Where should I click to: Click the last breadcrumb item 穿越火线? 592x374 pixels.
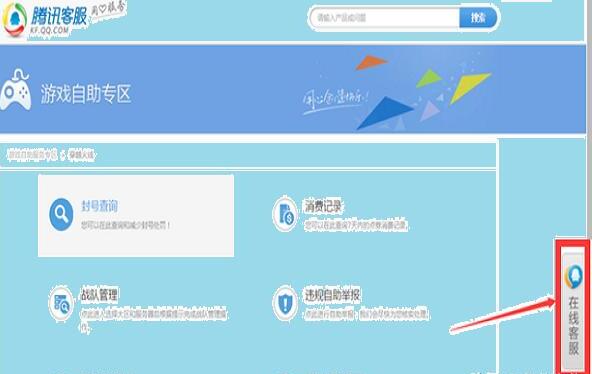tap(81, 155)
